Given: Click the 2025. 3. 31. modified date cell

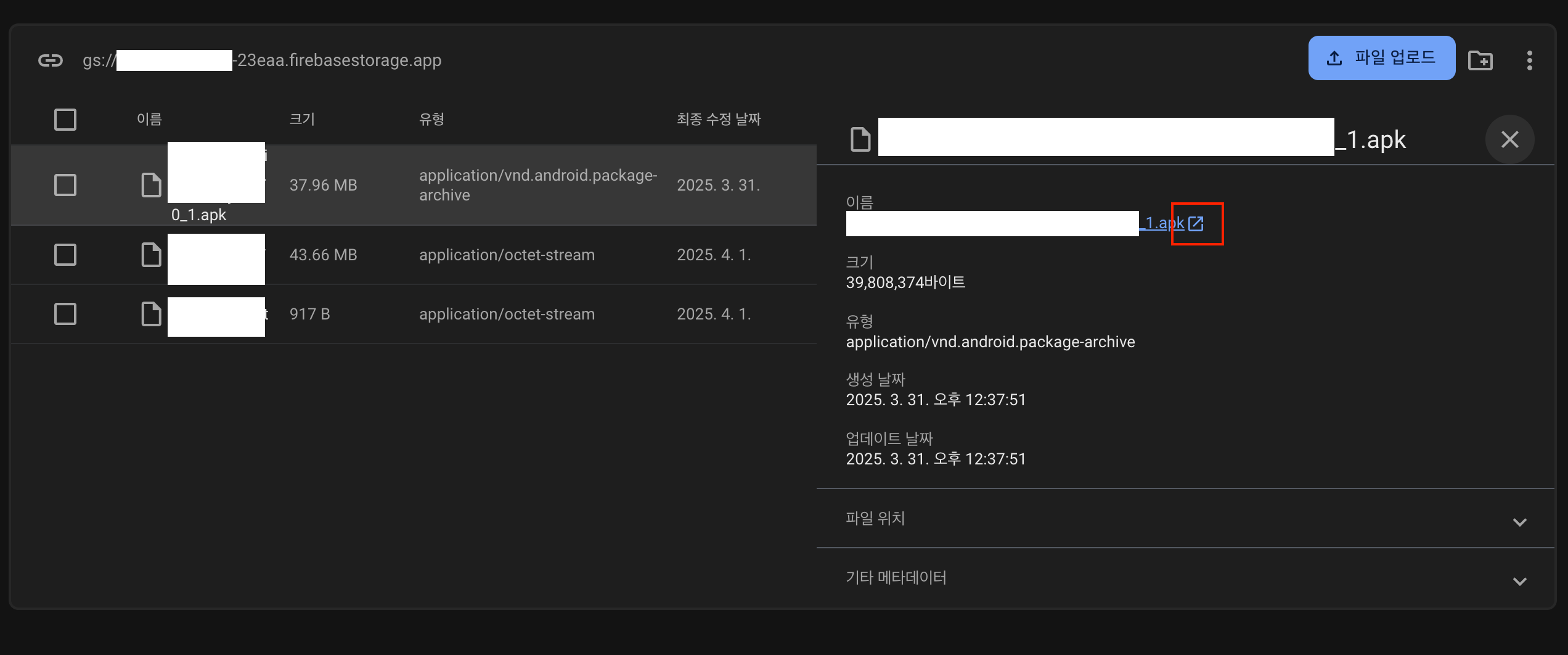Looking at the screenshot, I should pyautogui.click(x=719, y=185).
